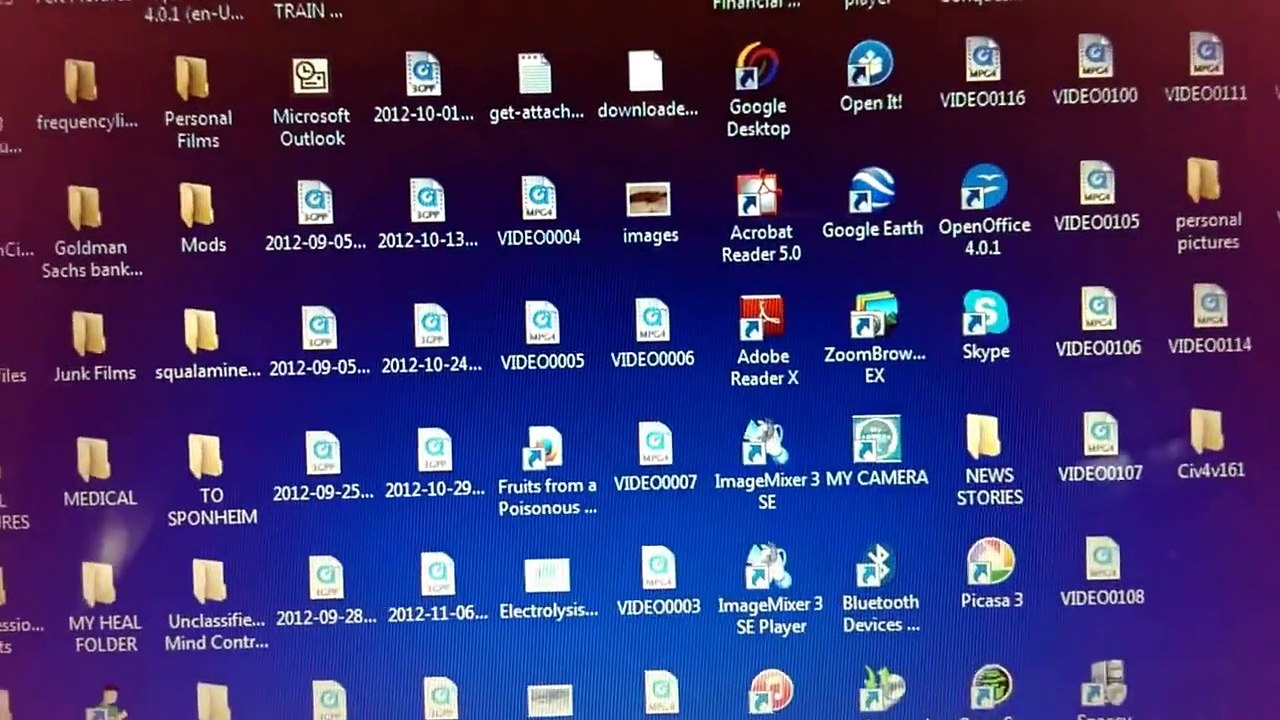Select the 2012-11-06 3GPP file
1280x720 pixels.
[437, 574]
